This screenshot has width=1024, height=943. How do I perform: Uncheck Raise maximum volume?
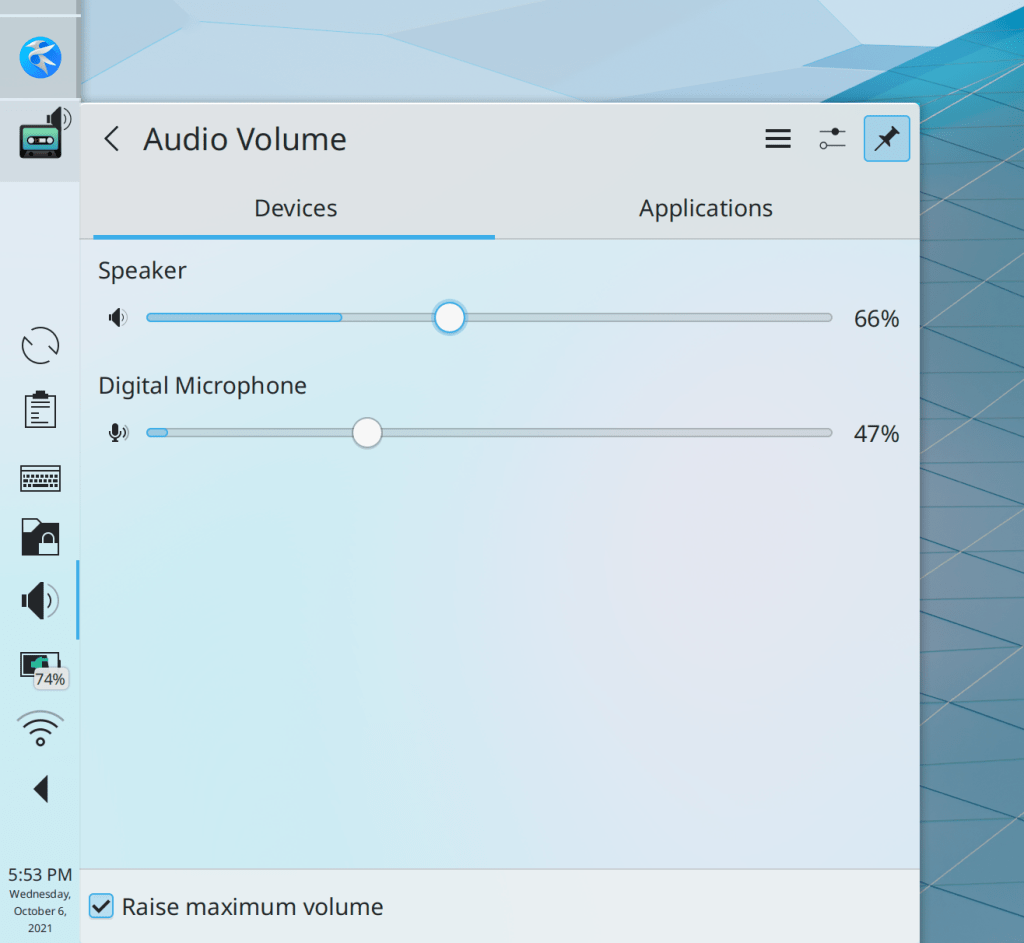coord(101,907)
